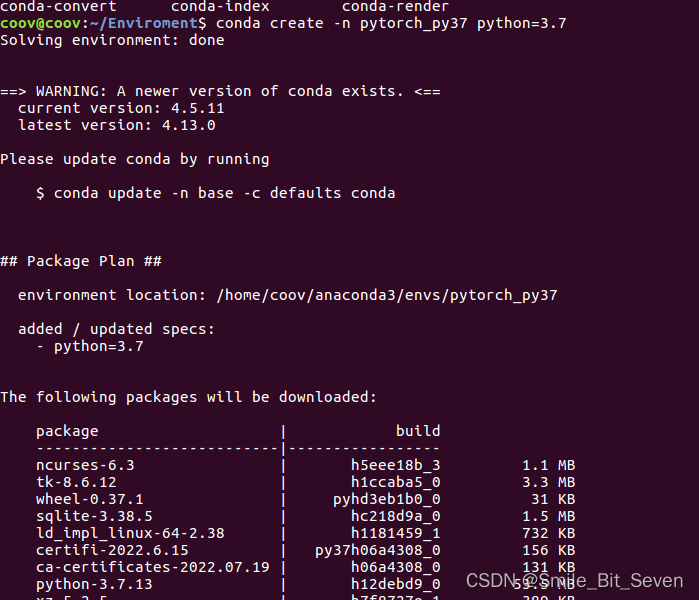
Task: Click the package name 'ncurses-6.3'
Action: (85, 465)
